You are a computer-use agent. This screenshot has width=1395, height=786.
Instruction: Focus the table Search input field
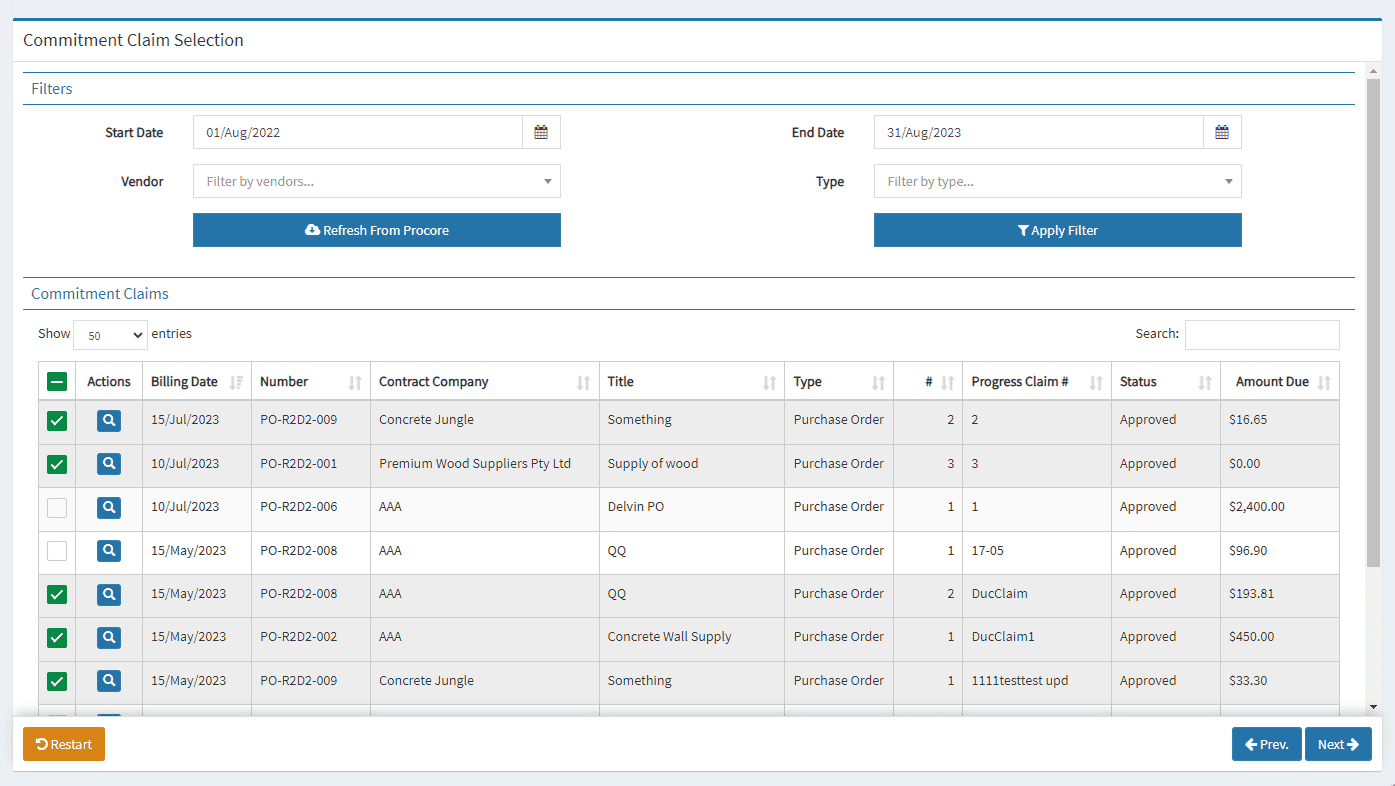point(1261,335)
